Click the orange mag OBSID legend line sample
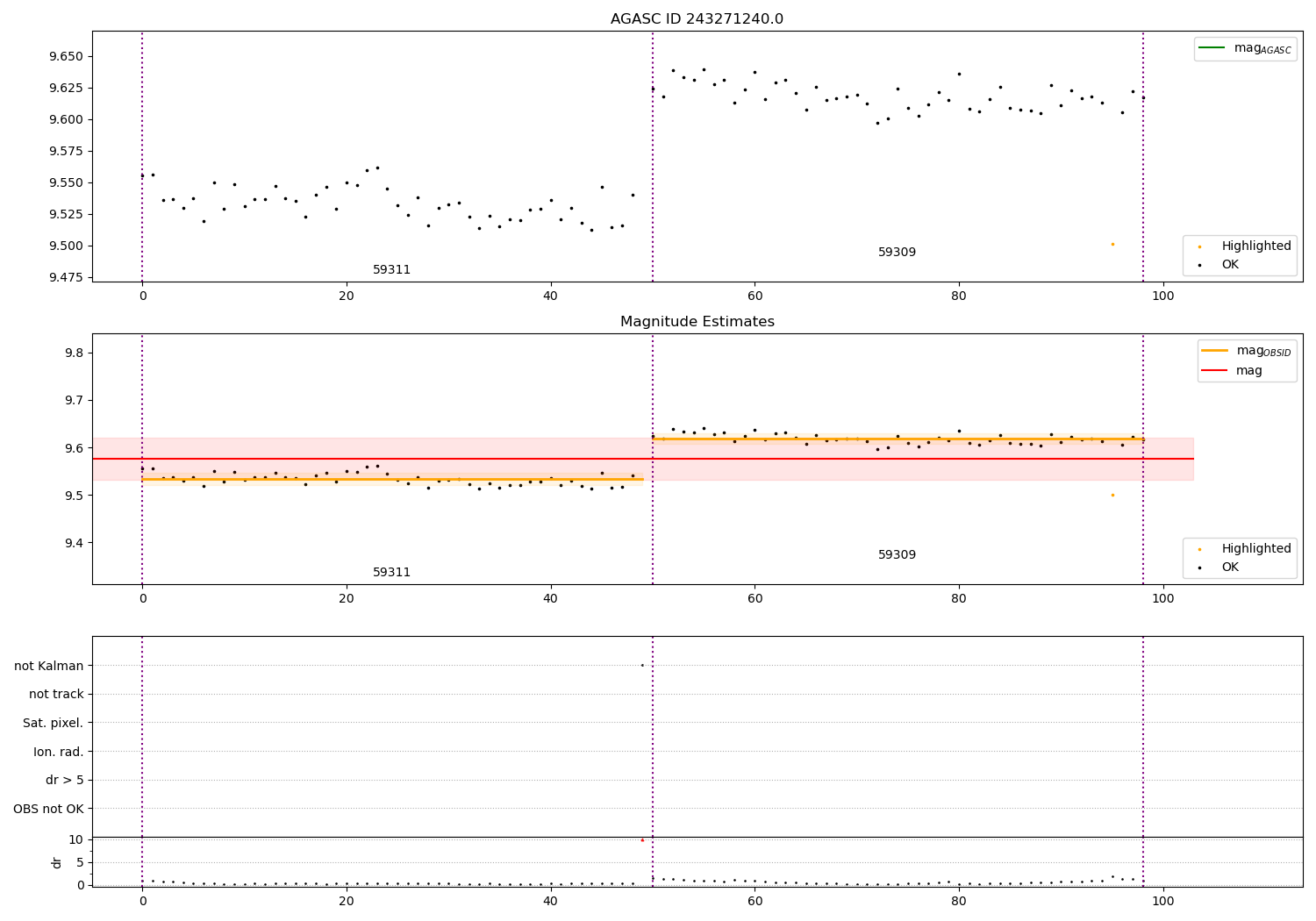The height and width of the screenshot is (921, 1316). pyautogui.click(x=1214, y=350)
